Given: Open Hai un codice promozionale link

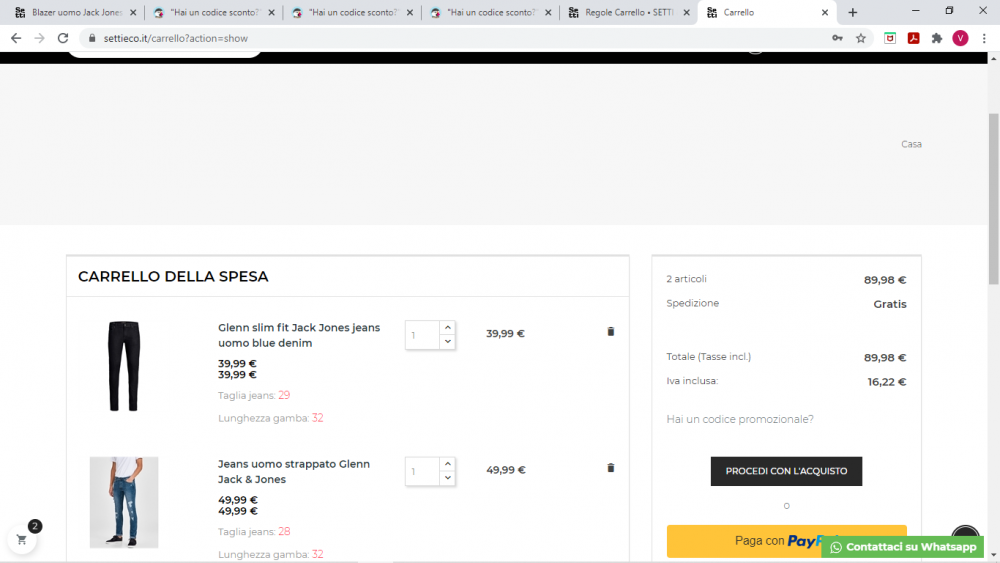Looking at the screenshot, I should coord(740,419).
